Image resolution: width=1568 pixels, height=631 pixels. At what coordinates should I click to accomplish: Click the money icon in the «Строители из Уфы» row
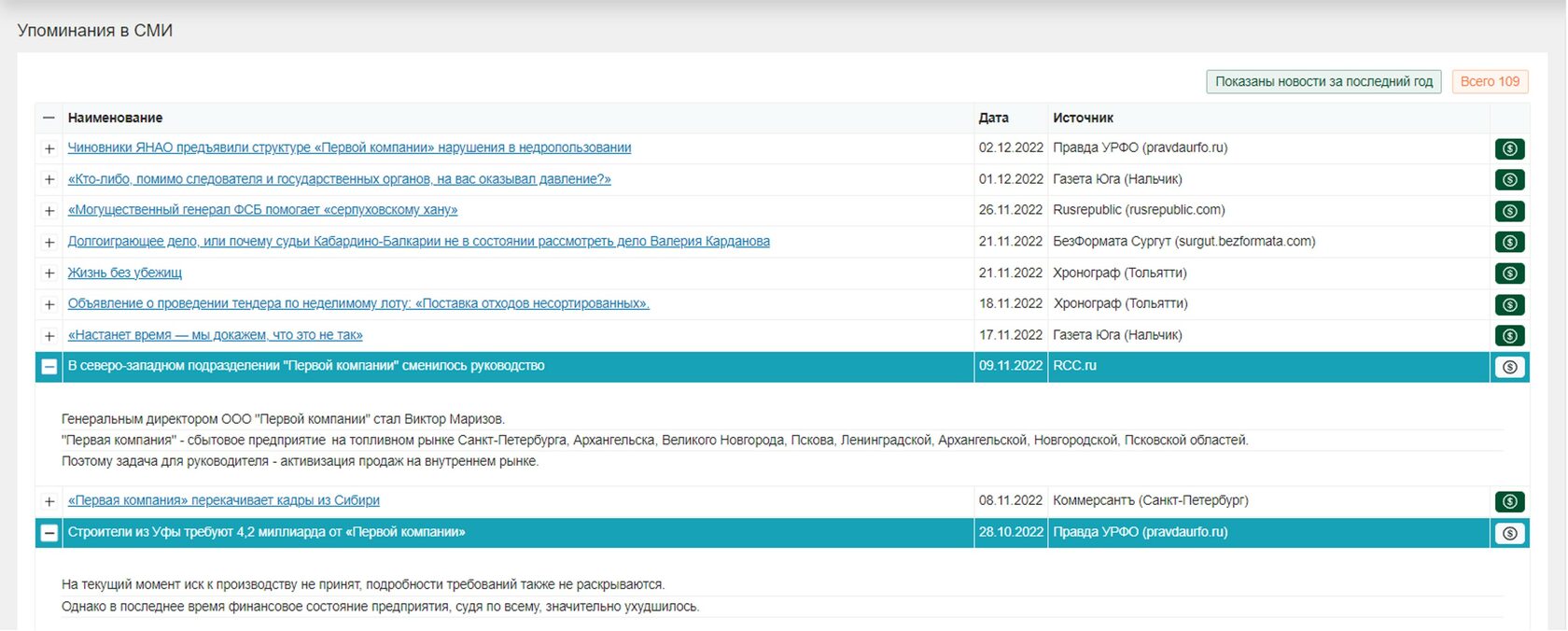1509,533
